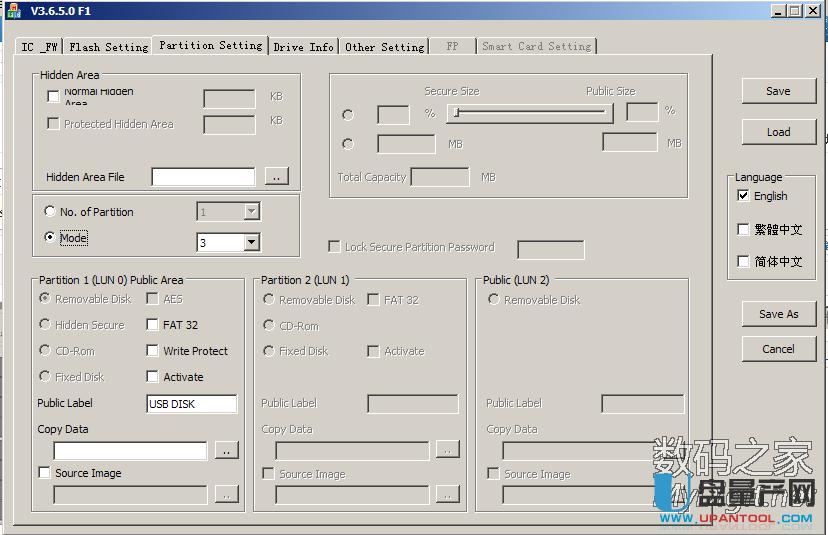Image resolution: width=828 pixels, height=535 pixels.
Task: Click the Secure/Public size slider
Action: coord(530,113)
